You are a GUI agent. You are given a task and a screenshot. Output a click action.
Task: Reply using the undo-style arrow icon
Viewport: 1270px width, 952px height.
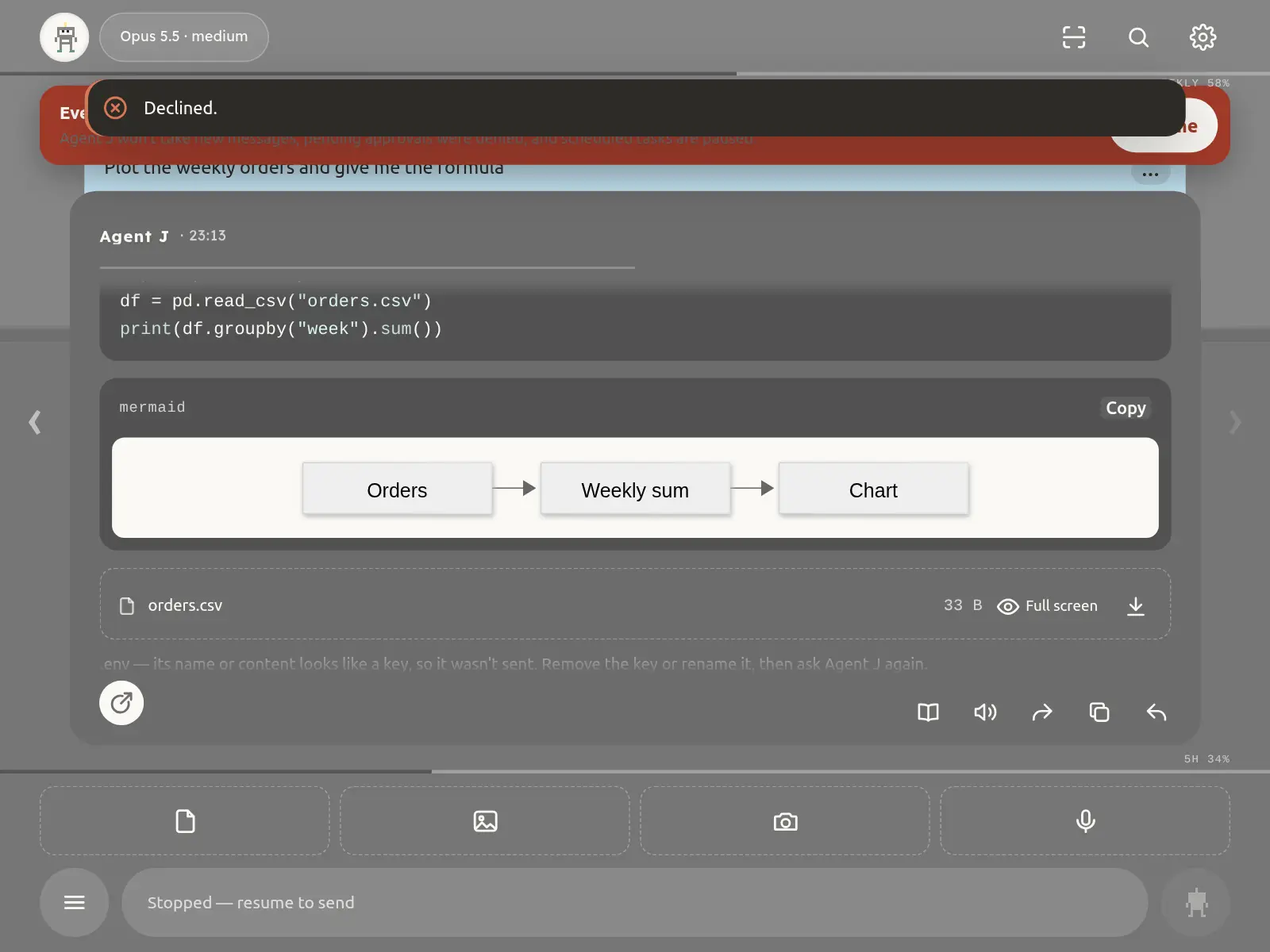pyautogui.click(x=1156, y=712)
